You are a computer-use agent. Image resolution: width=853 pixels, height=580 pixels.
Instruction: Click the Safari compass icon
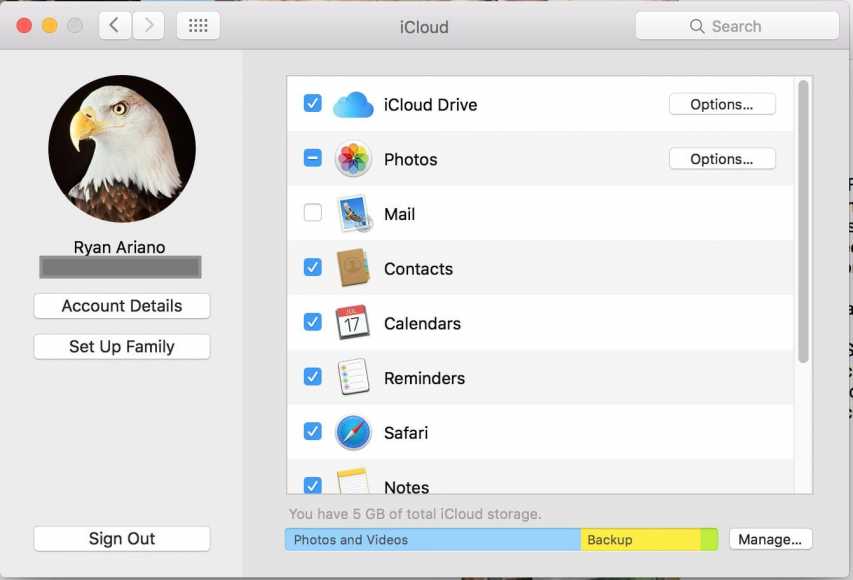click(352, 431)
